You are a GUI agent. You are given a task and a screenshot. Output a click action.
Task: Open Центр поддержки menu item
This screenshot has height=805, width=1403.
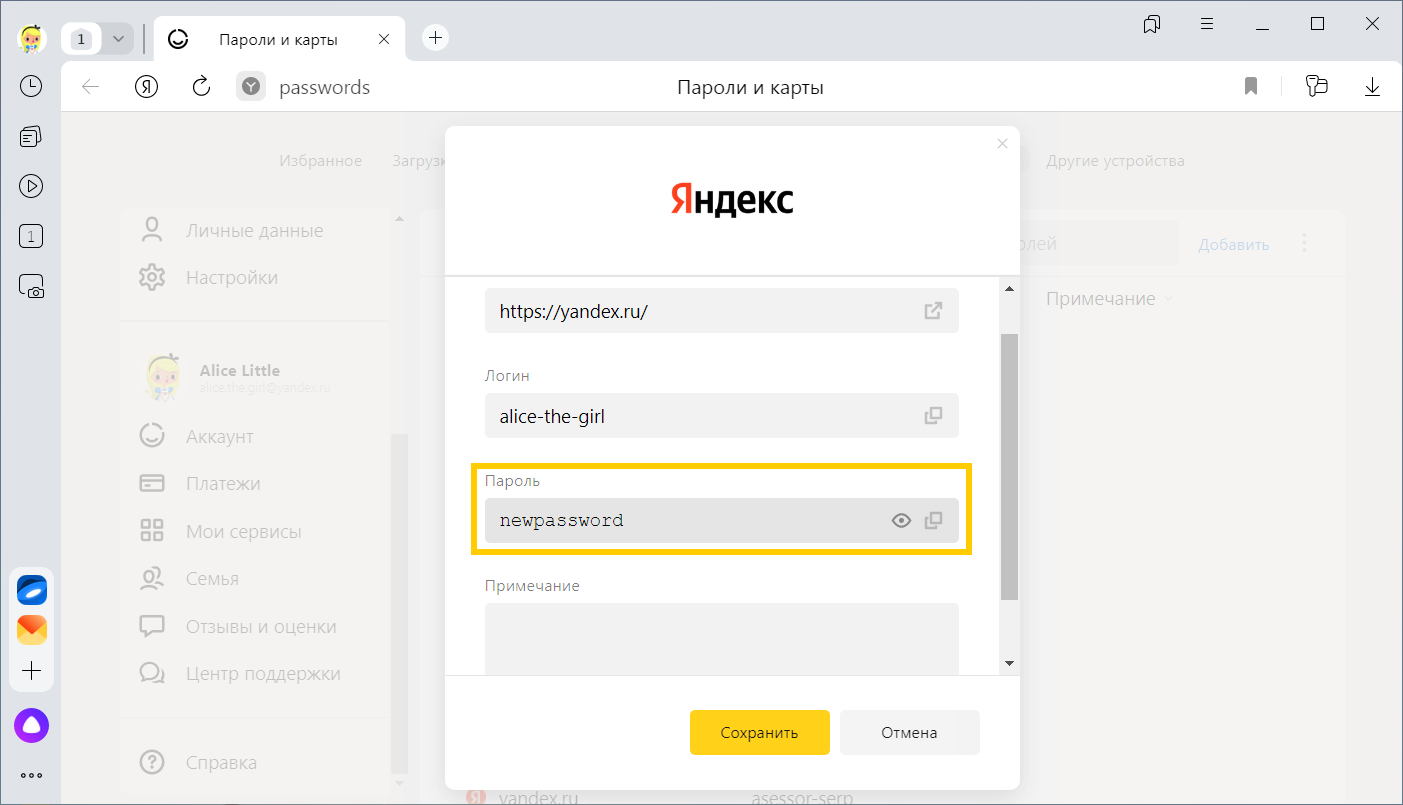(x=263, y=674)
